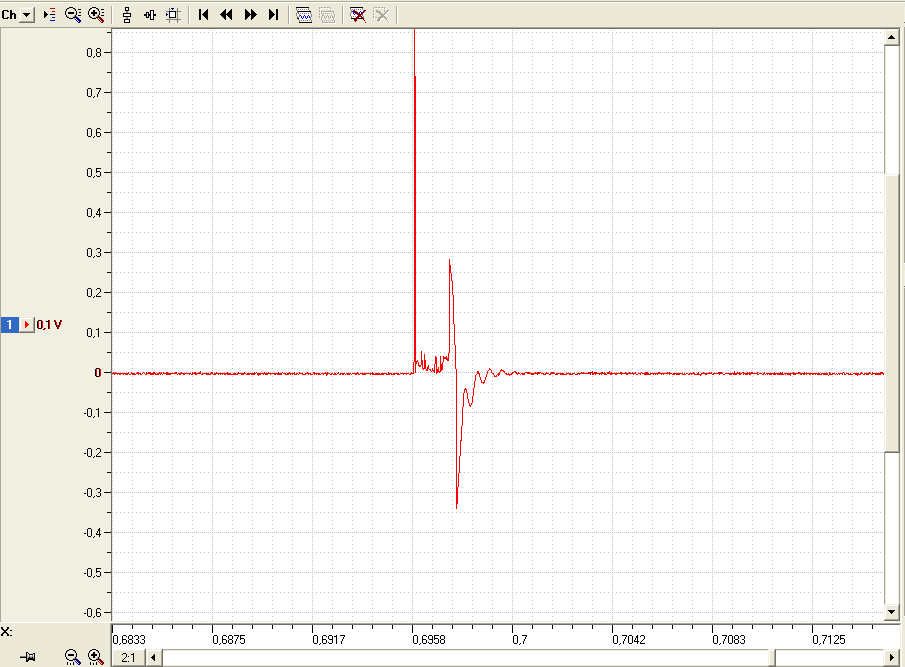Click the horizontal scrollbar left arrow
Screen dimensions: 905x667
(x=154, y=658)
